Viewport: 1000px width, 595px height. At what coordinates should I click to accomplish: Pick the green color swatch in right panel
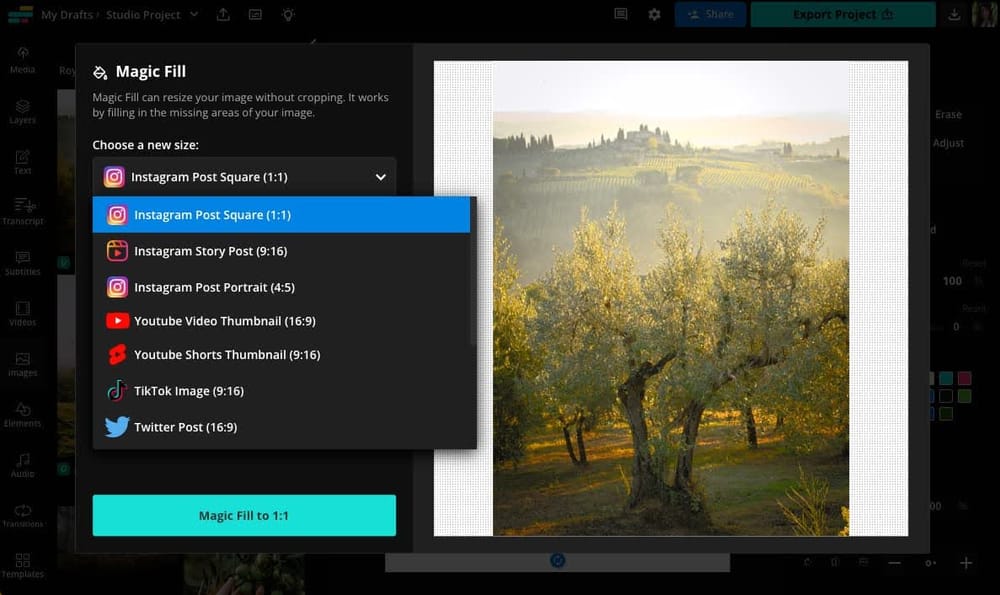(x=965, y=396)
